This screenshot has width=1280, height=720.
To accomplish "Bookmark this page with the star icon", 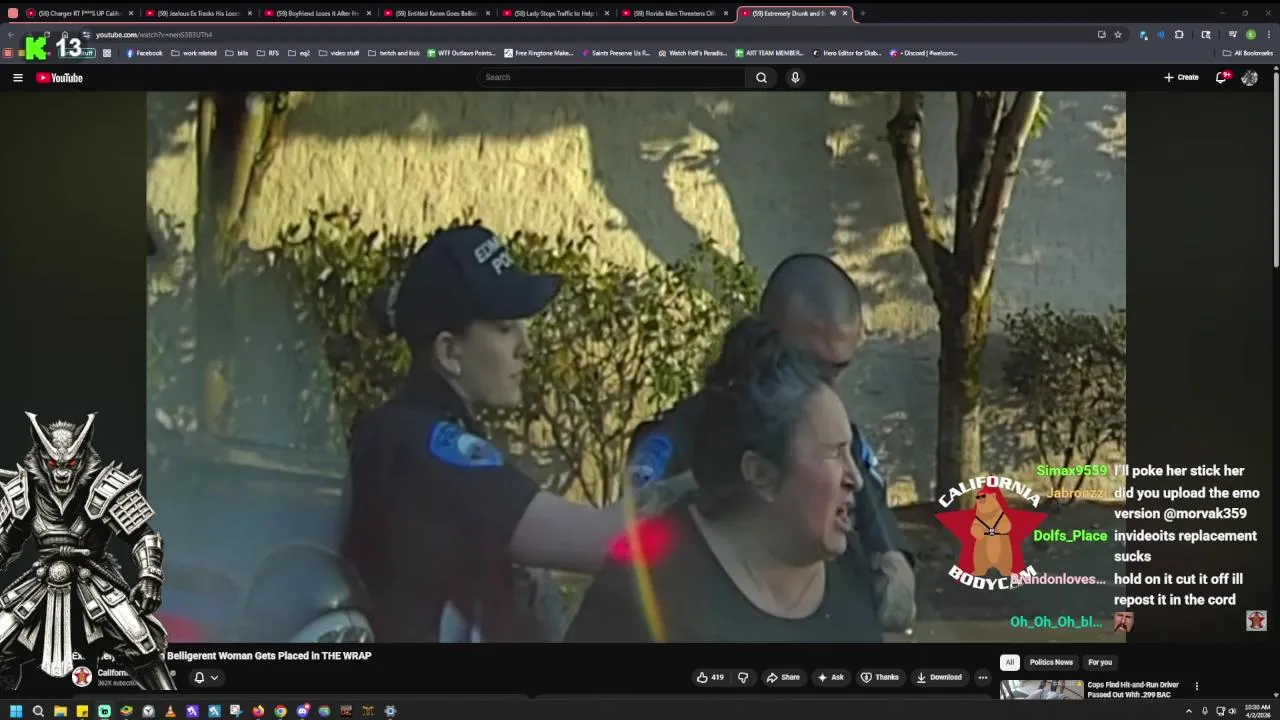I will 1118,35.
